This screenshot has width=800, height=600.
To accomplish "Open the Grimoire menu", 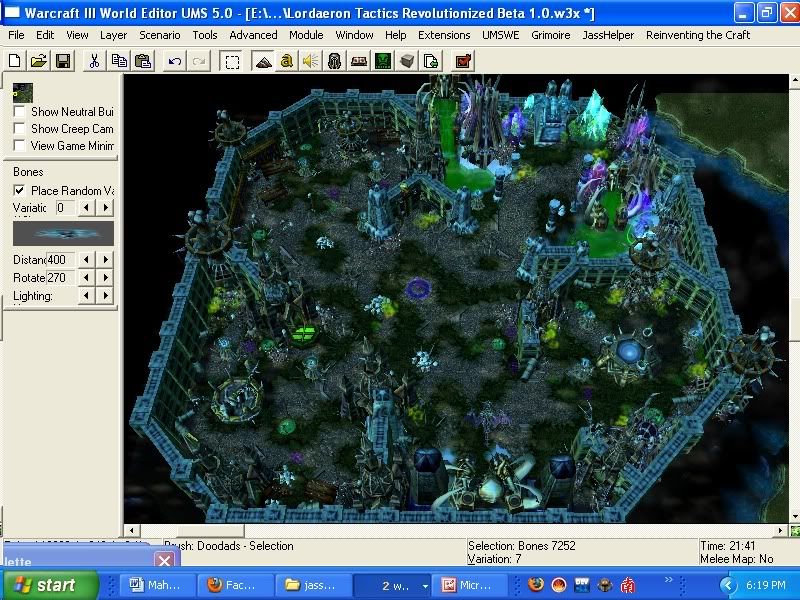I will (x=551, y=35).
